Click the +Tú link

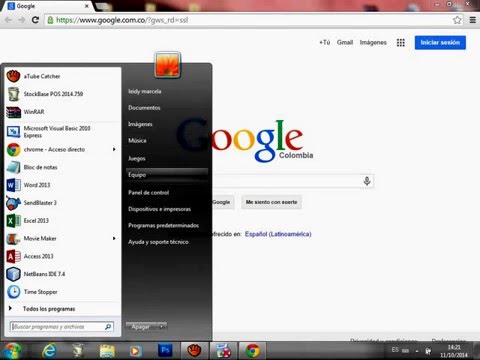point(325,42)
